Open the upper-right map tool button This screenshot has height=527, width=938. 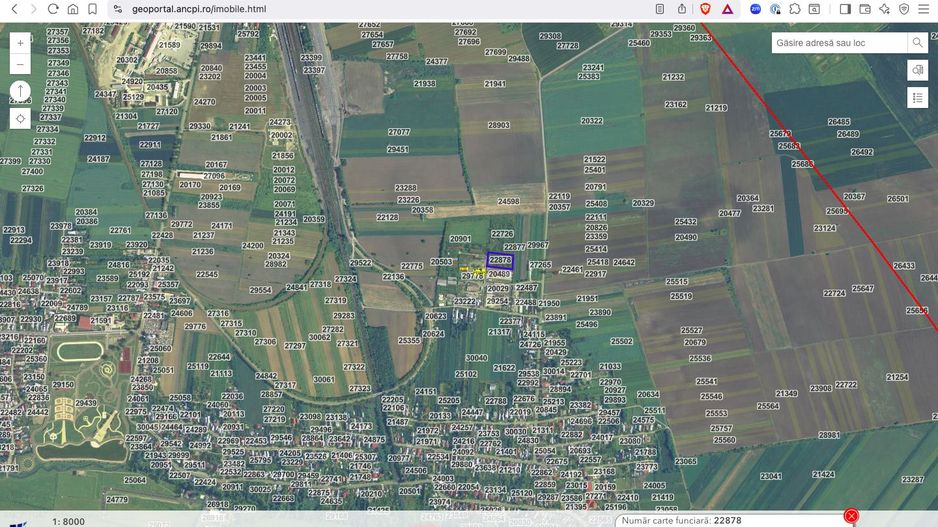[917, 70]
